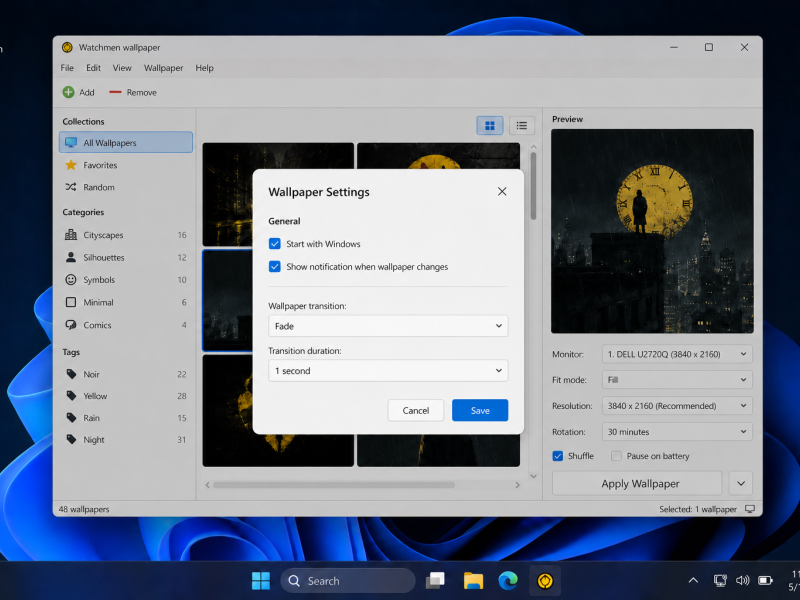Click the monitor icon in status bar

pos(749,509)
